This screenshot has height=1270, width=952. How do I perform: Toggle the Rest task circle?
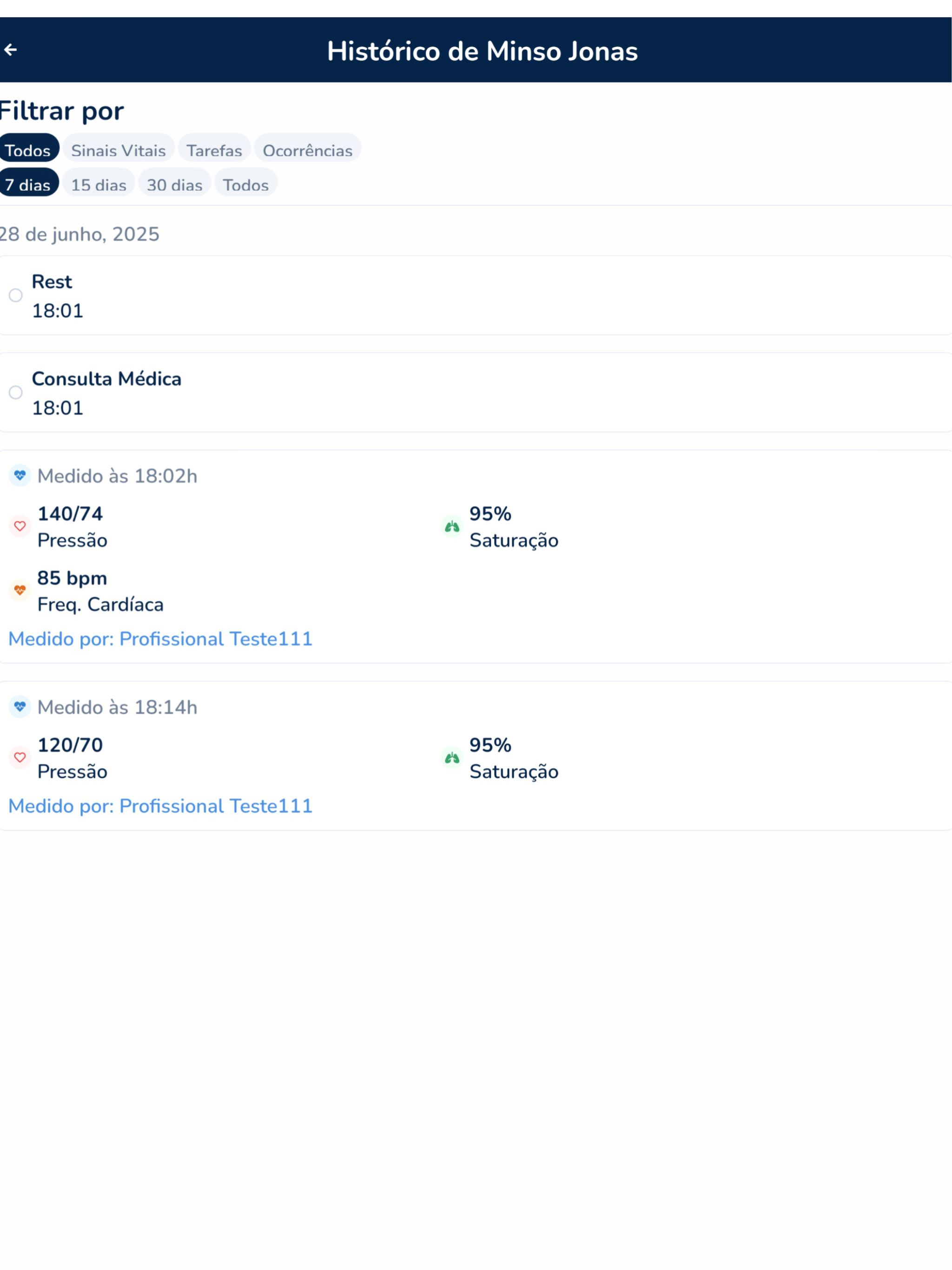15,295
